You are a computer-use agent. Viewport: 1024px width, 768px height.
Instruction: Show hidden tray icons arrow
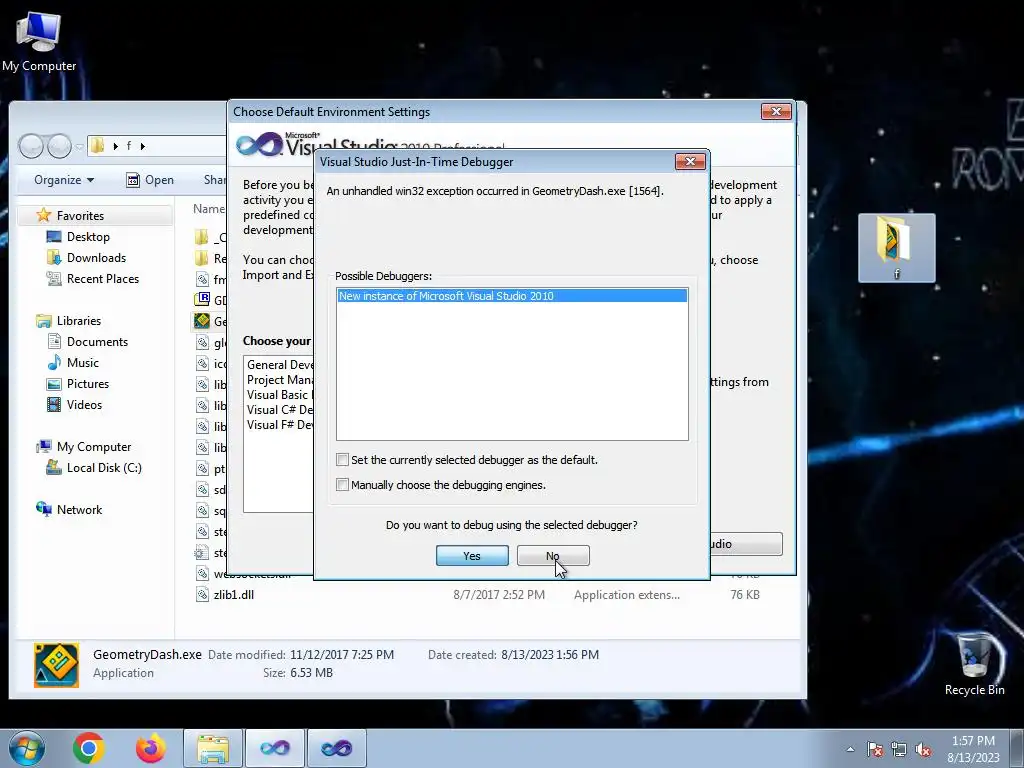tap(850, 749)
